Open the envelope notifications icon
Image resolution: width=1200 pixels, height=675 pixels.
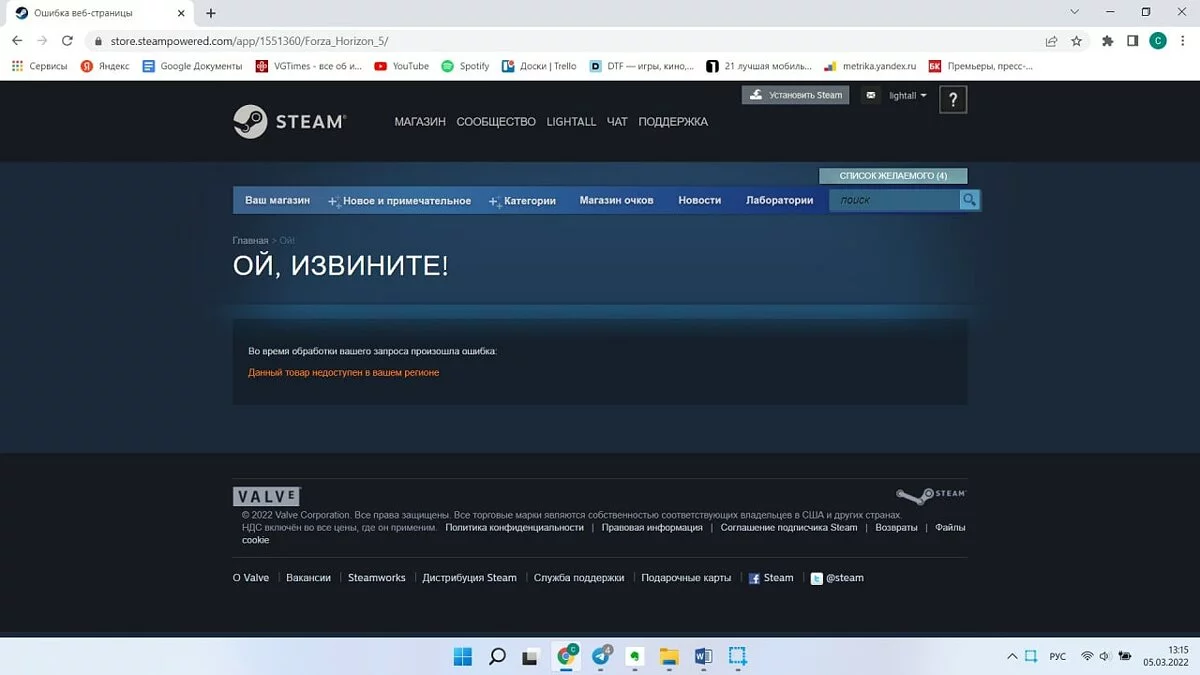(870, 96)
